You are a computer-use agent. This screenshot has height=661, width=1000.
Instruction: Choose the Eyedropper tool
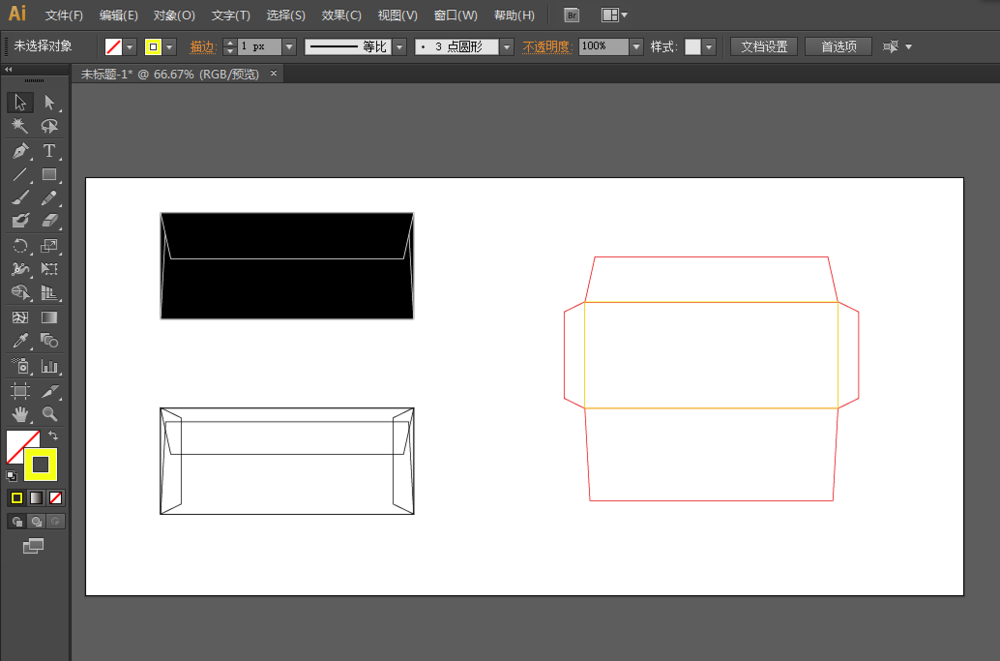20,342
